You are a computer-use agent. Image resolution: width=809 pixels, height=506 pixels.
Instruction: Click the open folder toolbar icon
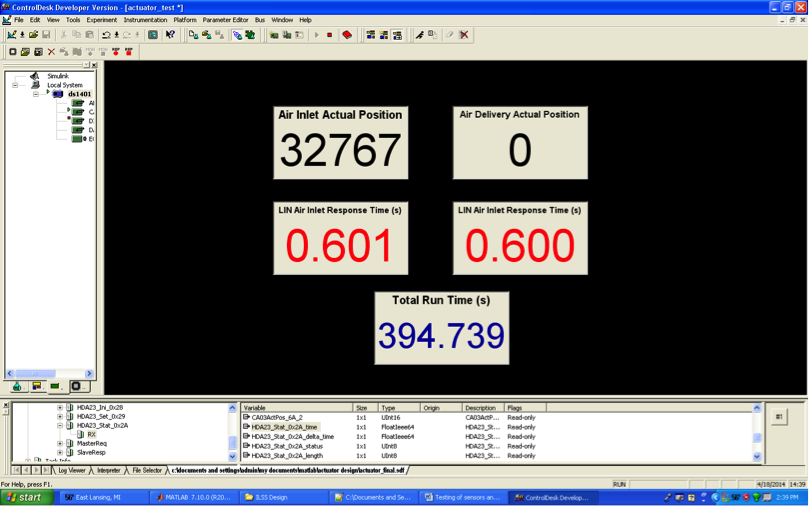point(34,35)
